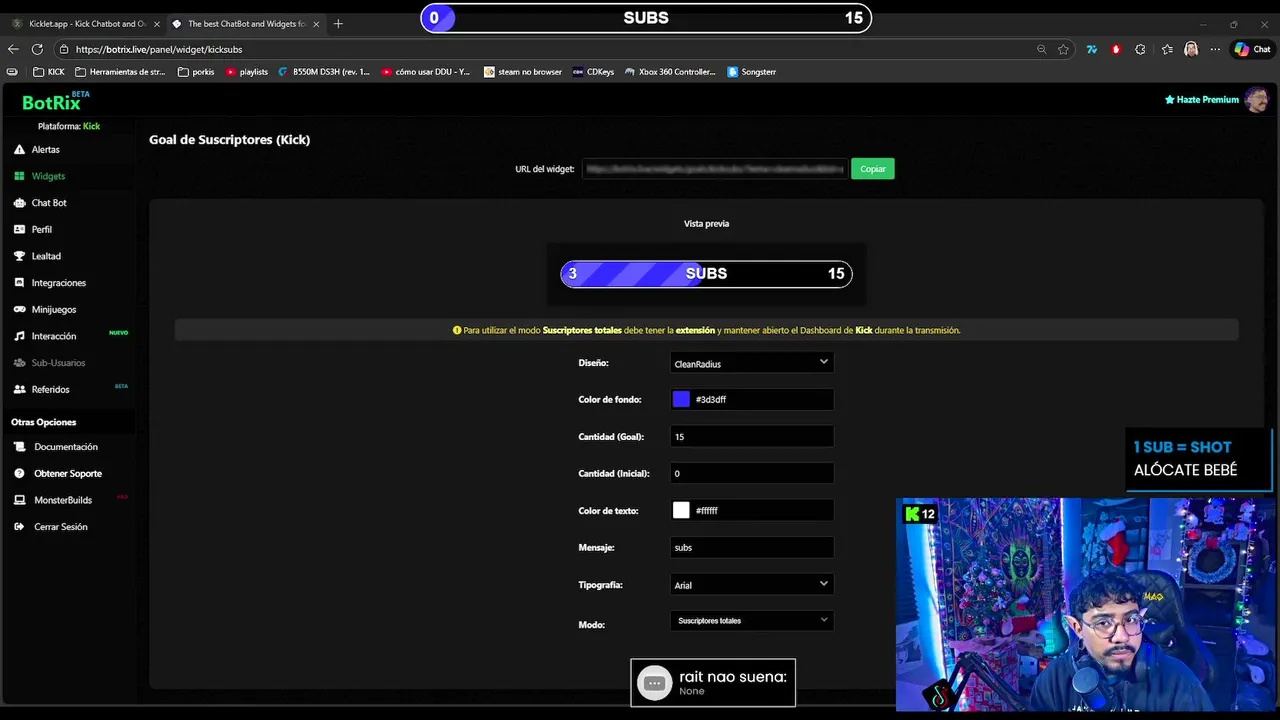Image resolution: width=1280 pixels, height=720 pixels.
Task: Click the Minijuegos gamepad icon
Action: coord(19,309)
